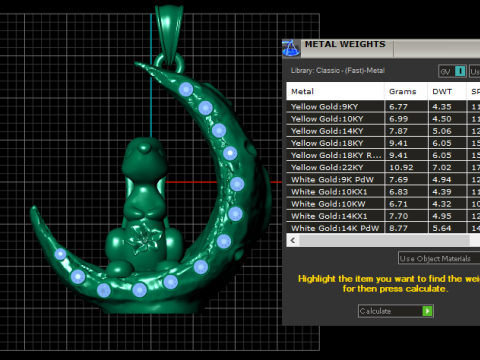The image size is (480, 360).
Task: Select the White Gold:9K PdW row
Action: click(x=383, y=180)
